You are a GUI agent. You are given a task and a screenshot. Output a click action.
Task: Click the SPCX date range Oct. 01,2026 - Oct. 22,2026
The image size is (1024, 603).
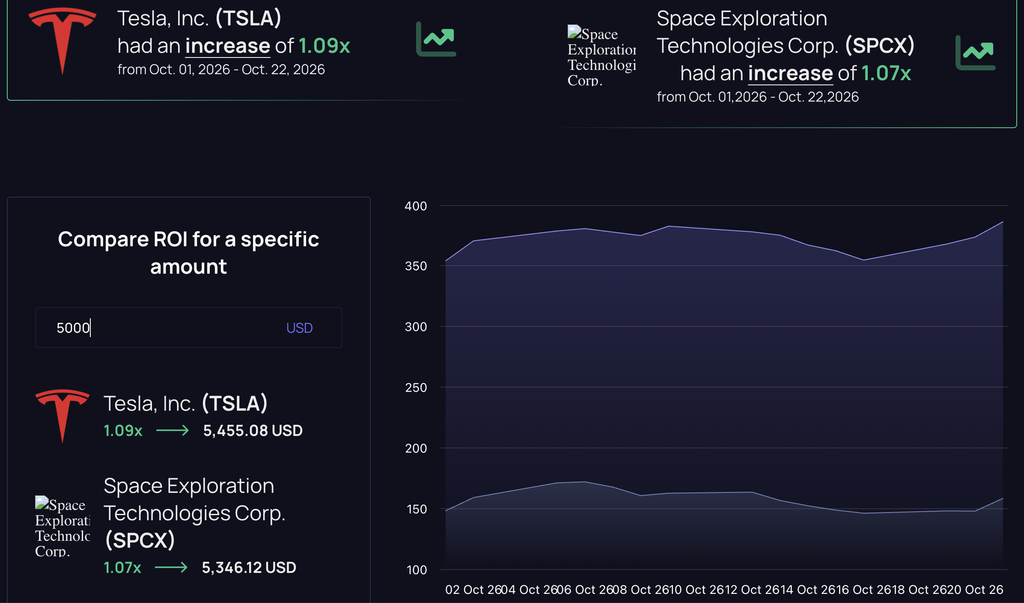tap(758, 97)
